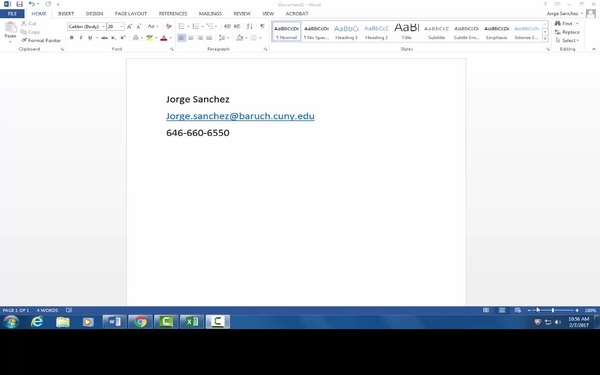This screenshot has width=600, height=375.
Task: Click the 4 WORDS count in status bar
Action: 47,310
